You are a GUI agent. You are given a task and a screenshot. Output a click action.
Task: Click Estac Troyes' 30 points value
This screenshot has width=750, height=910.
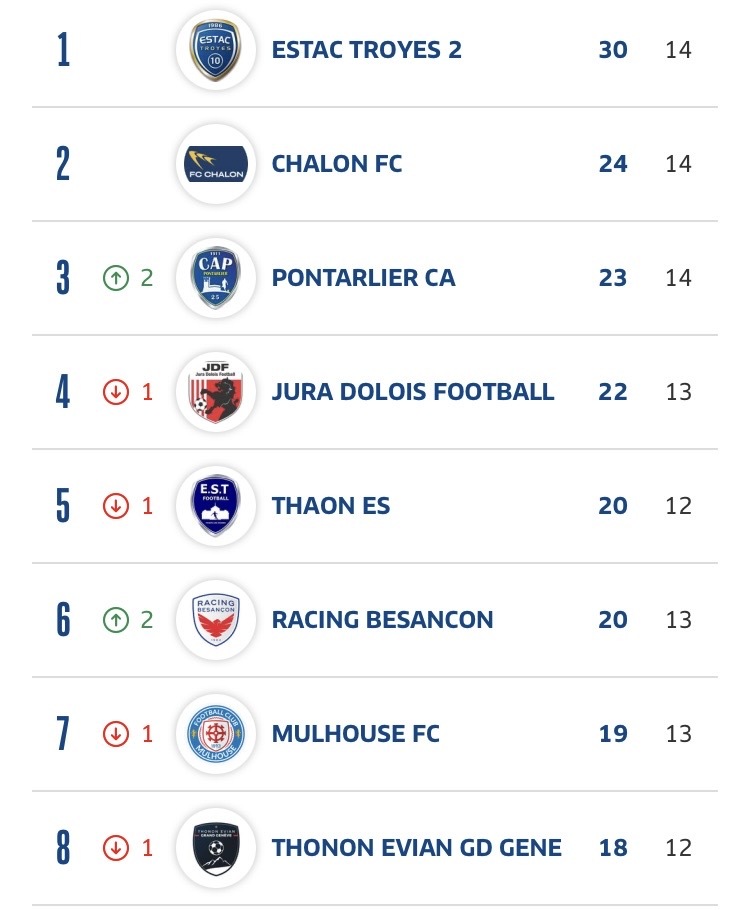point(613,50)
